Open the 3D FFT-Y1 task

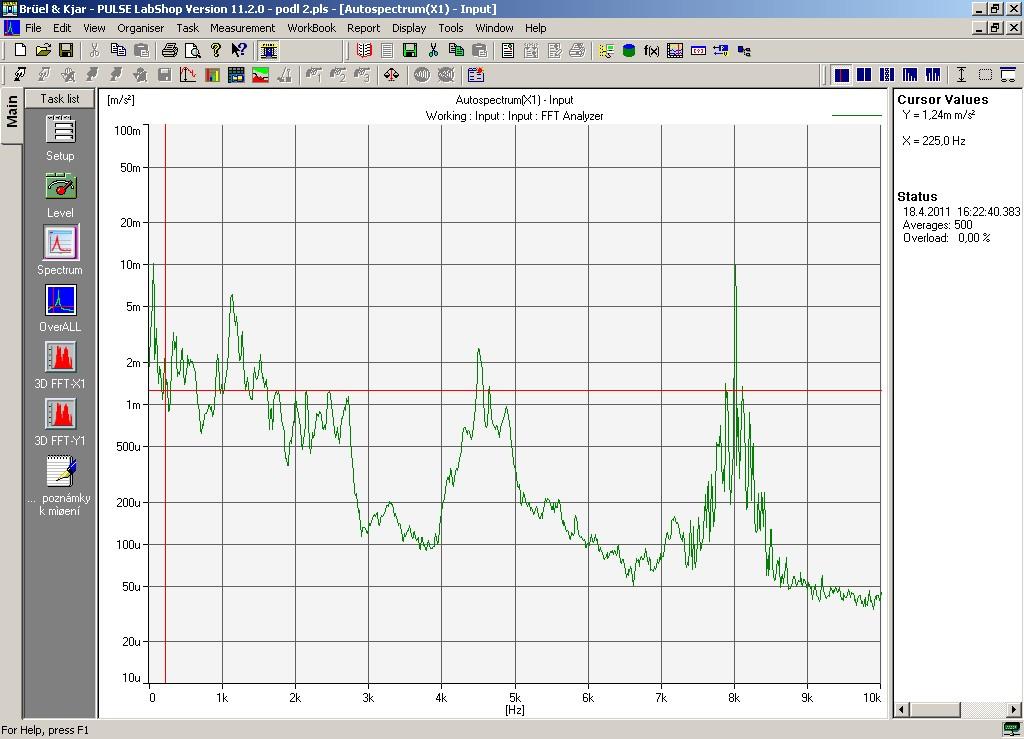pyautogui.click(x=60, y=422)
